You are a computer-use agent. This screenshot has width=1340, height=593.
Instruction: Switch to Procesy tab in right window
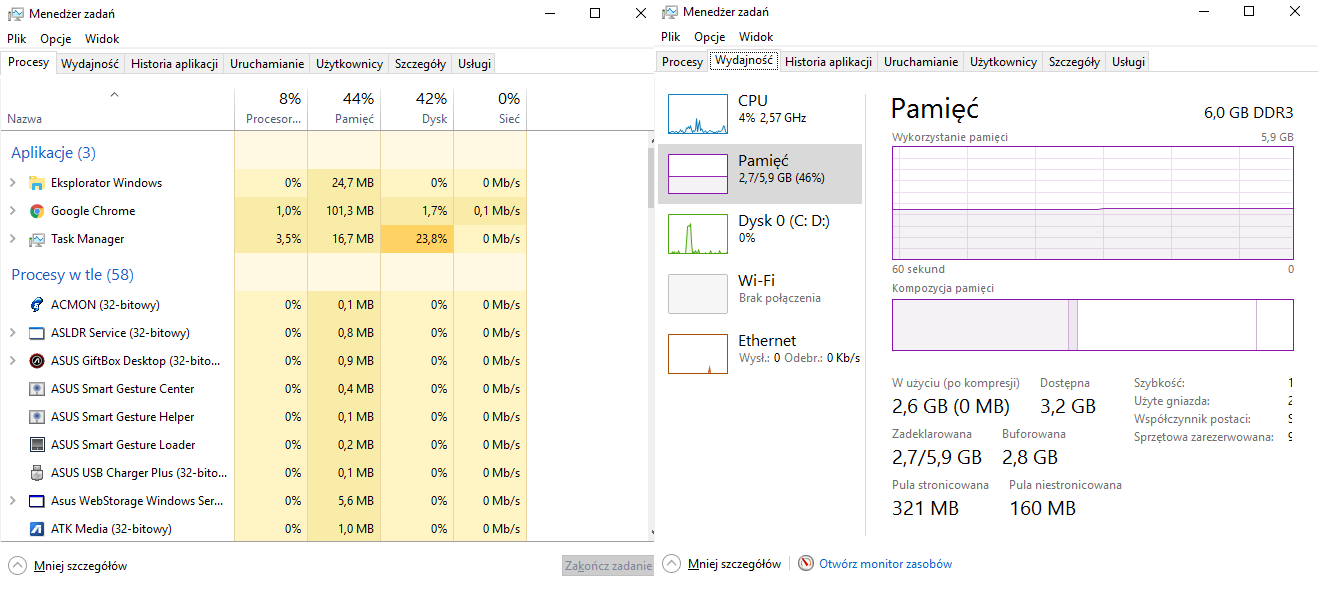(683, 62)
